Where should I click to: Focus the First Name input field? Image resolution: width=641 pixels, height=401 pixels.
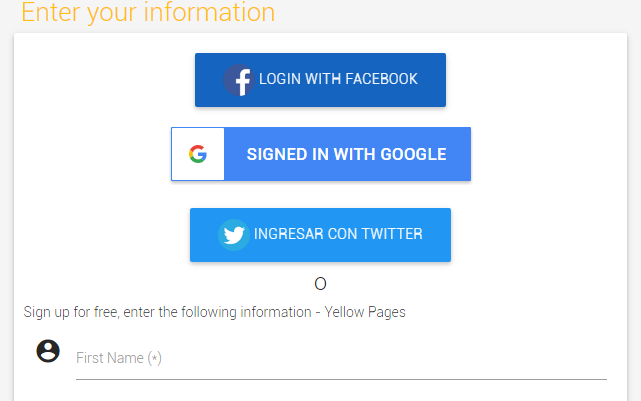pos(340,358)
